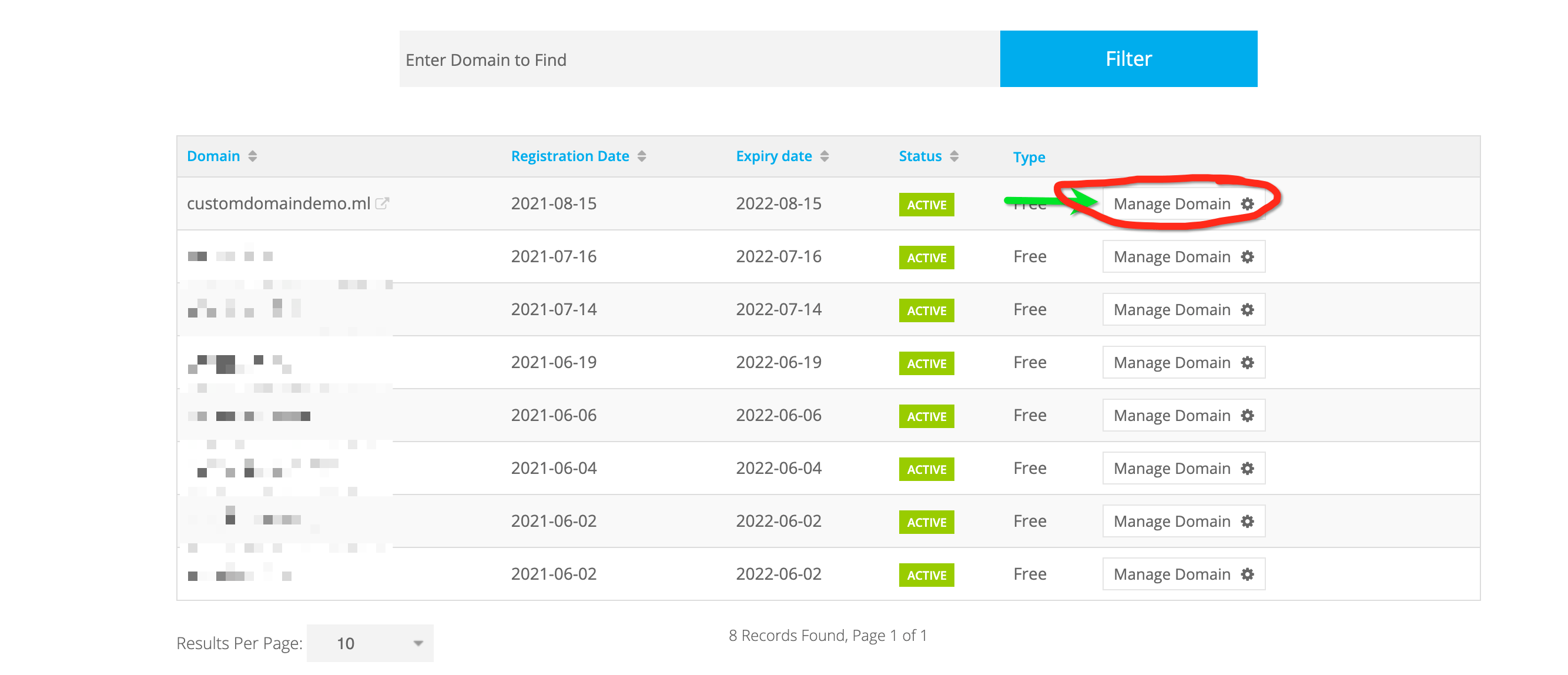Click ACTIVE badge in 2021-07-16 row
Viewport: 1568px width, 675px height.
(926, 258)
